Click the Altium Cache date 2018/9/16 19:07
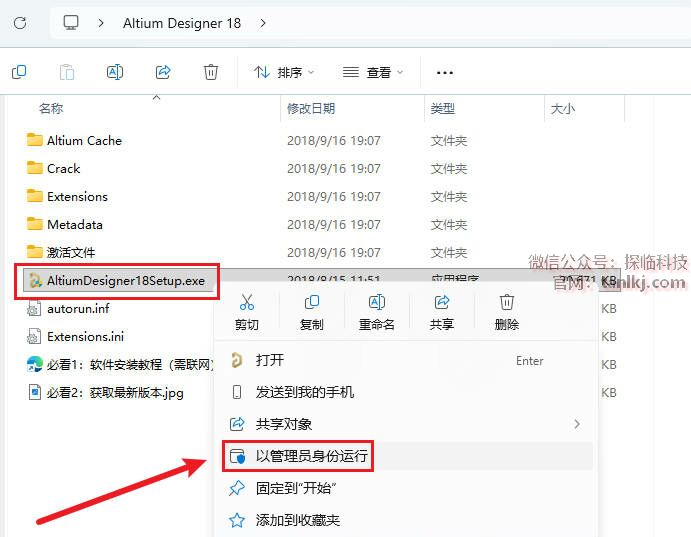Screen dimensions: 691x537 pyautogui.click(x=334, y=141)
